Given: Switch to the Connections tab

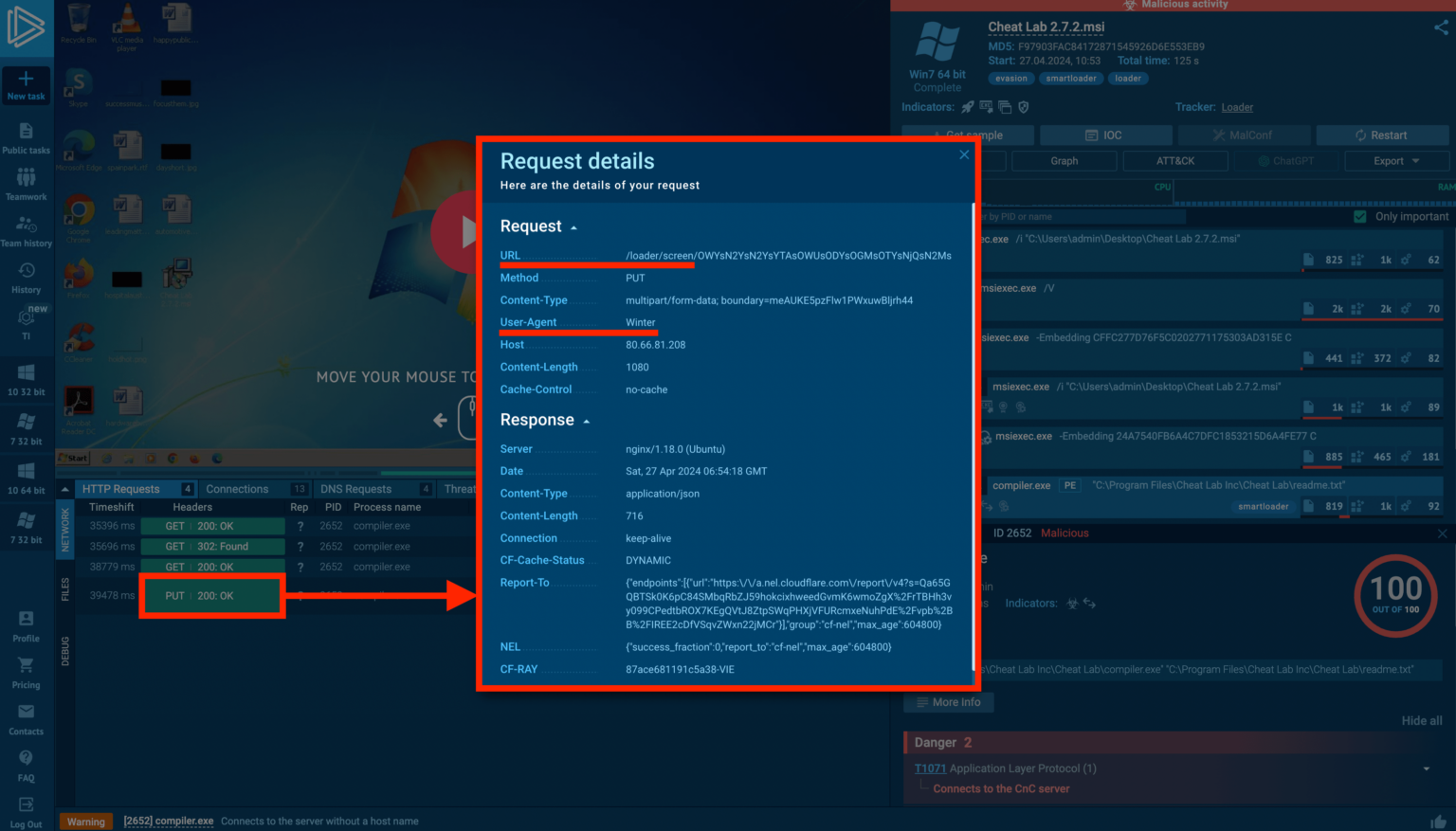Looking at the screenshot, I should coord(255,489).
